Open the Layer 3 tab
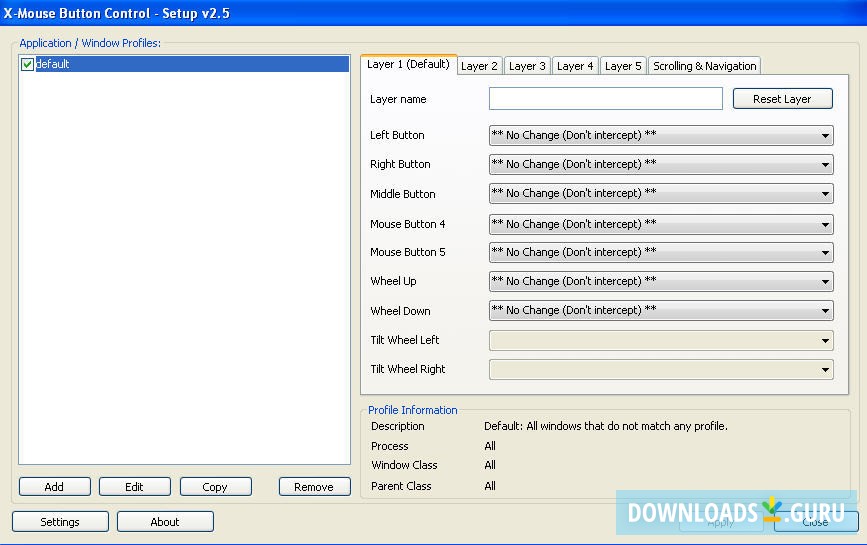Image resolution: width=867 pixels, height=545 pixels. pyautogui.click(x=527, y=66)
